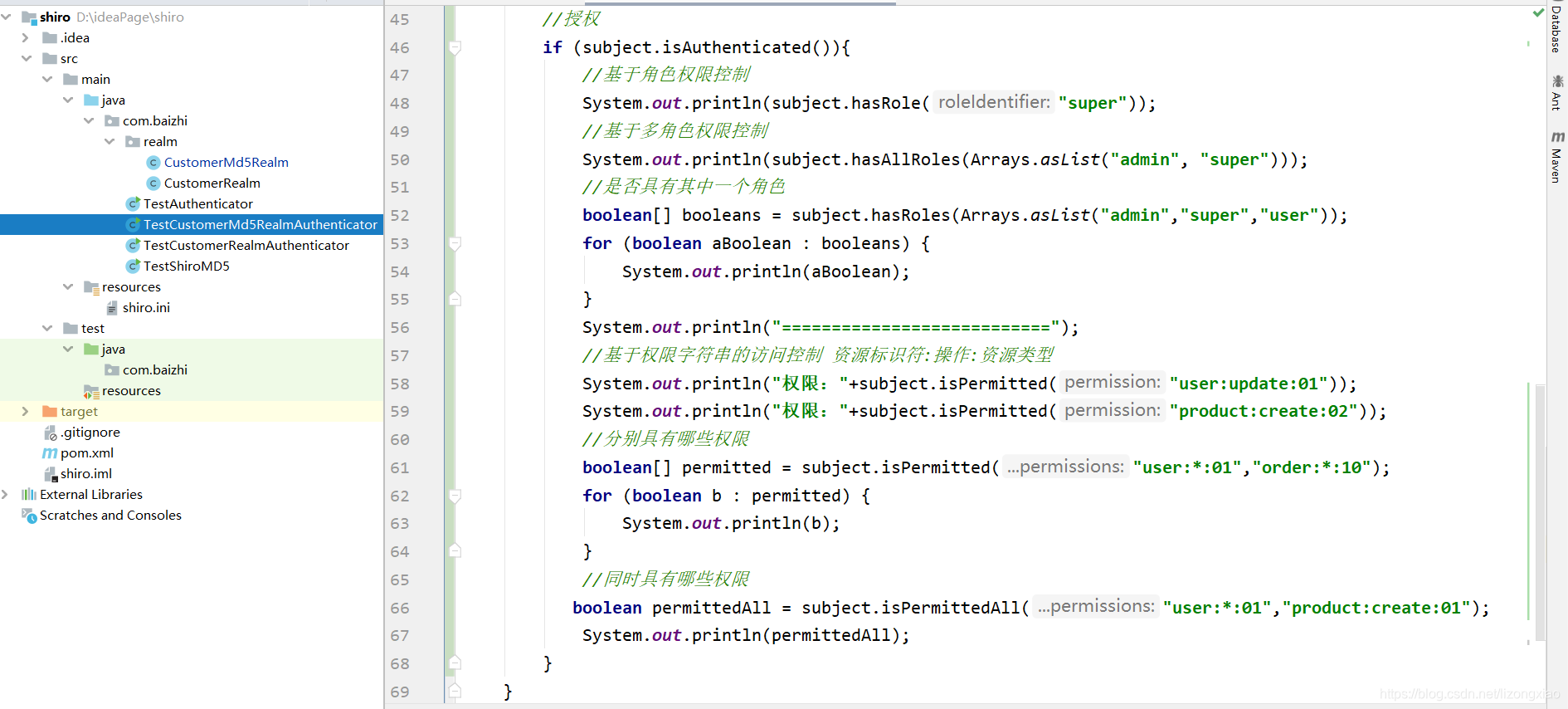Collapse the main java folder arrow
Screen dimensions: 1568x709
pyautogui.click(x=68, y=100)
